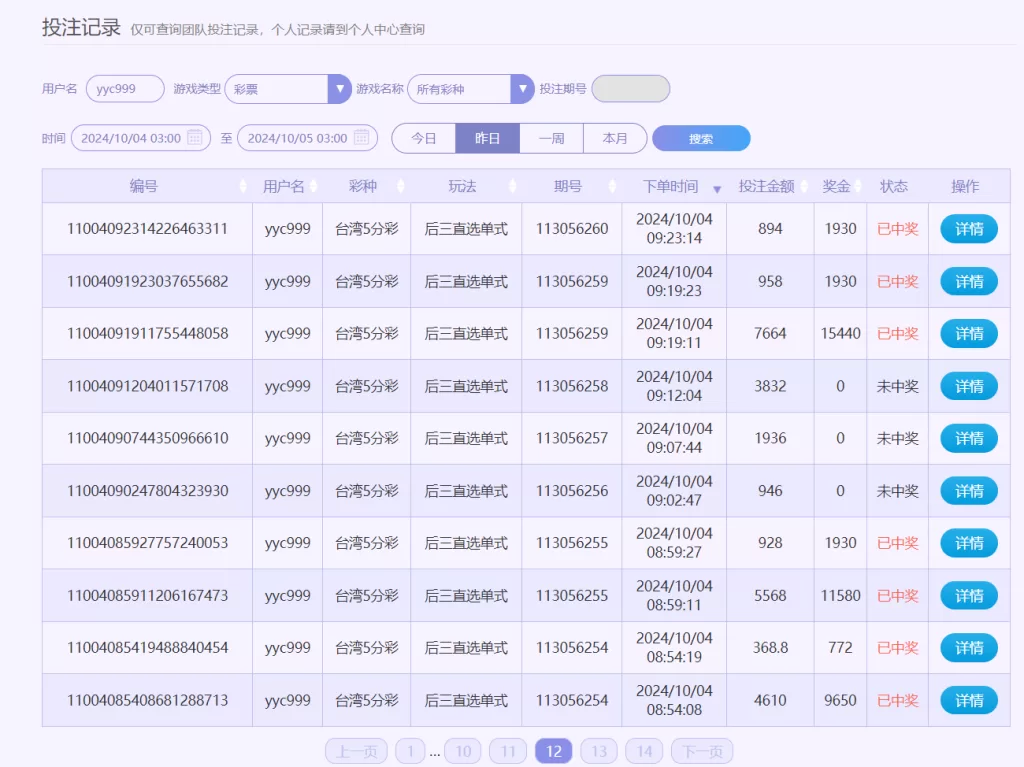Click bet amount 368.8

click(770, 647)
